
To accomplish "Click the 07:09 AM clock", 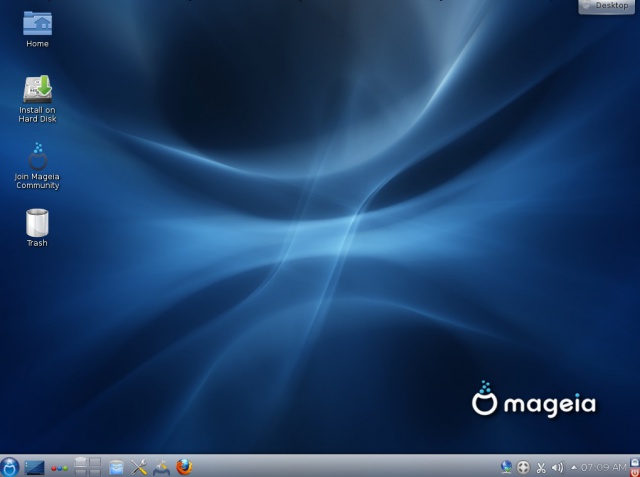I will [604, 467].
